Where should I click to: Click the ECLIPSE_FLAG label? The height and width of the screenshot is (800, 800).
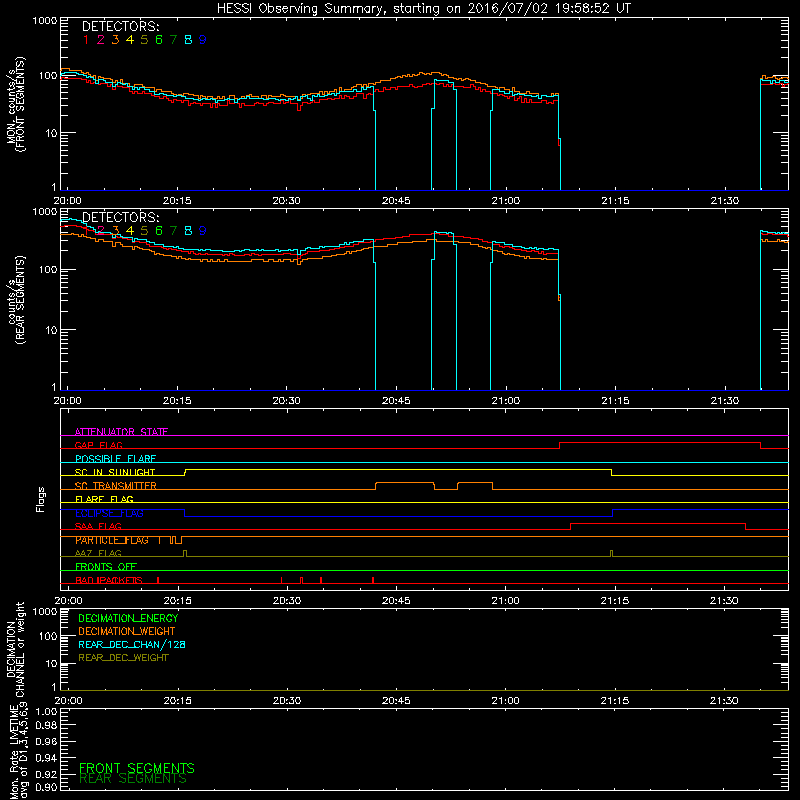109,513
